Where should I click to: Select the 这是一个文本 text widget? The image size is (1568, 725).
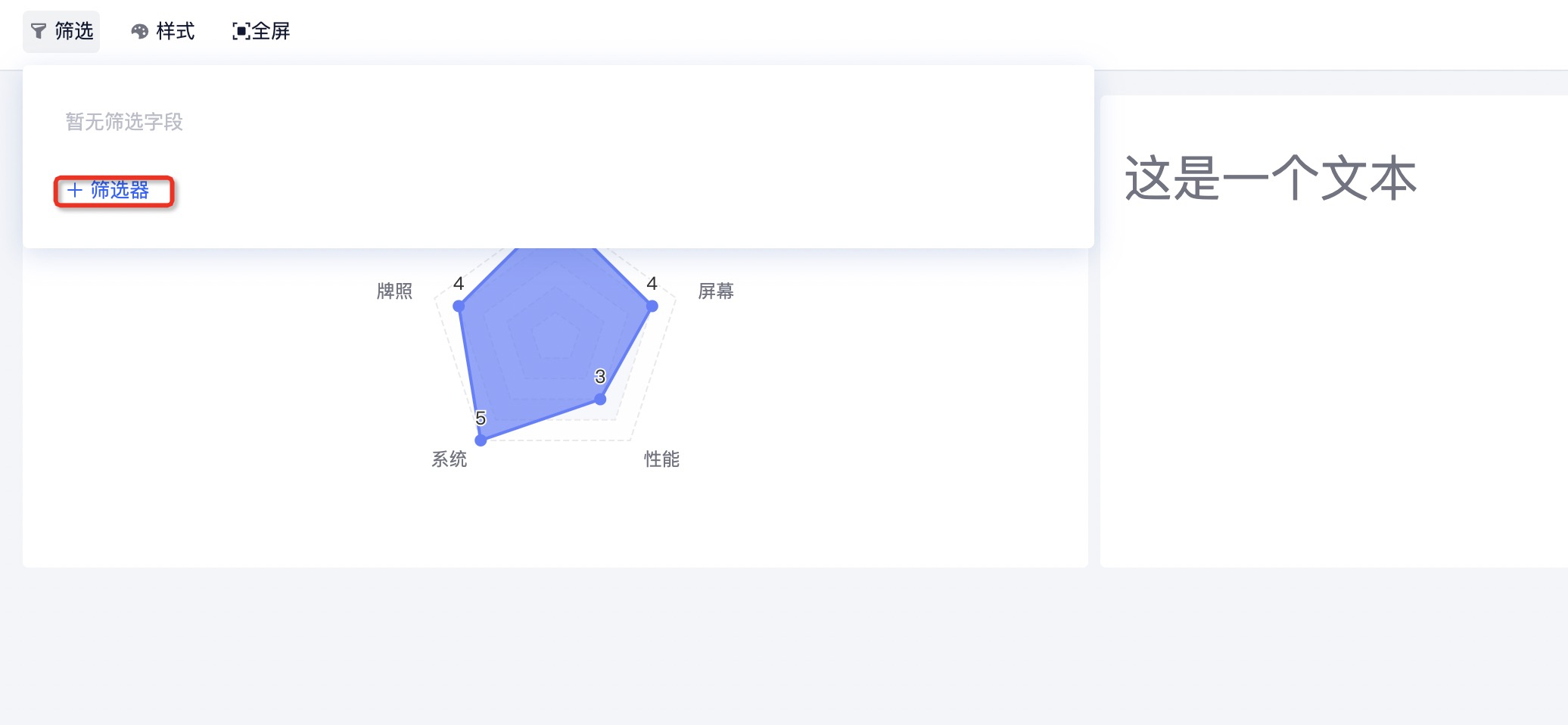coord(1271,179)
